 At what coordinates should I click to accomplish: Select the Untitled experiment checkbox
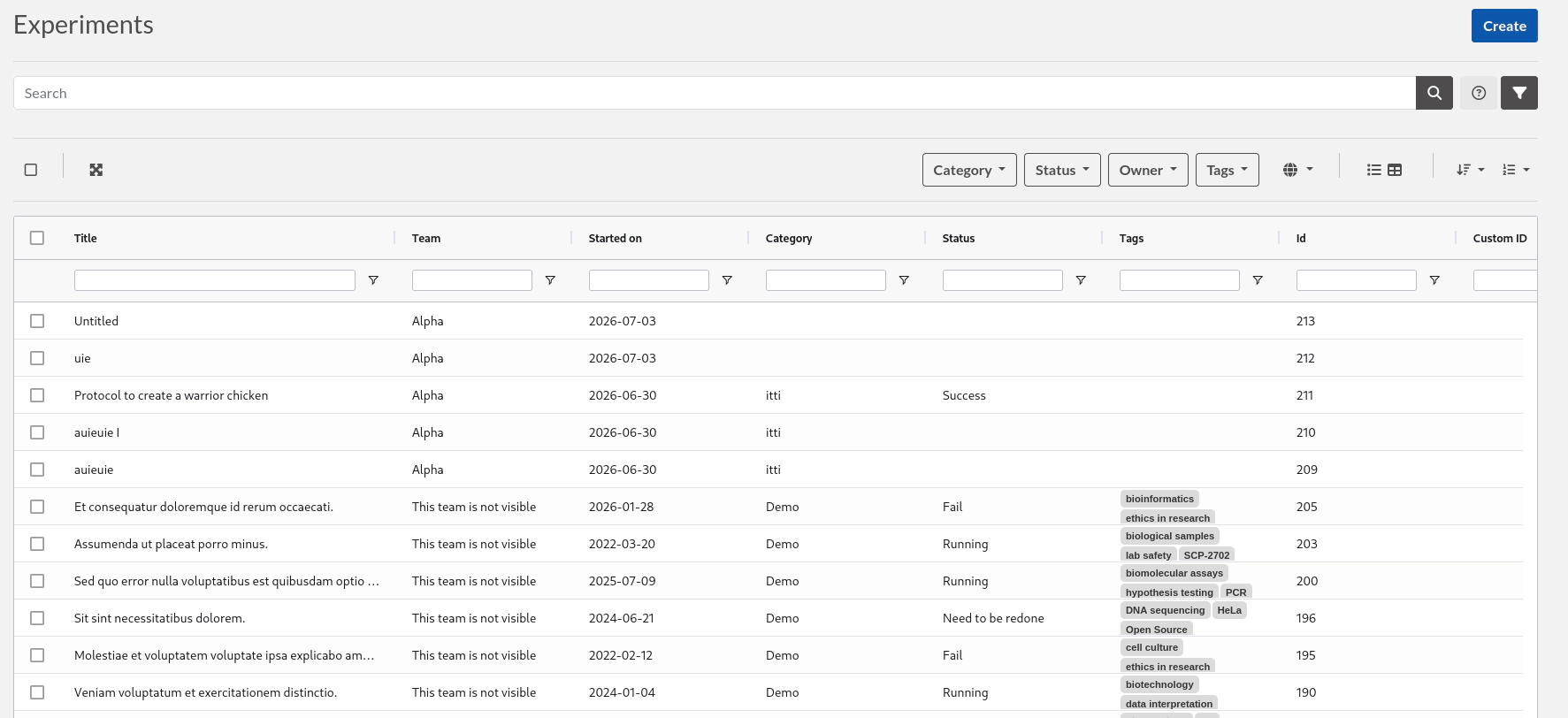pyautogui.click(x=37, y=321)
